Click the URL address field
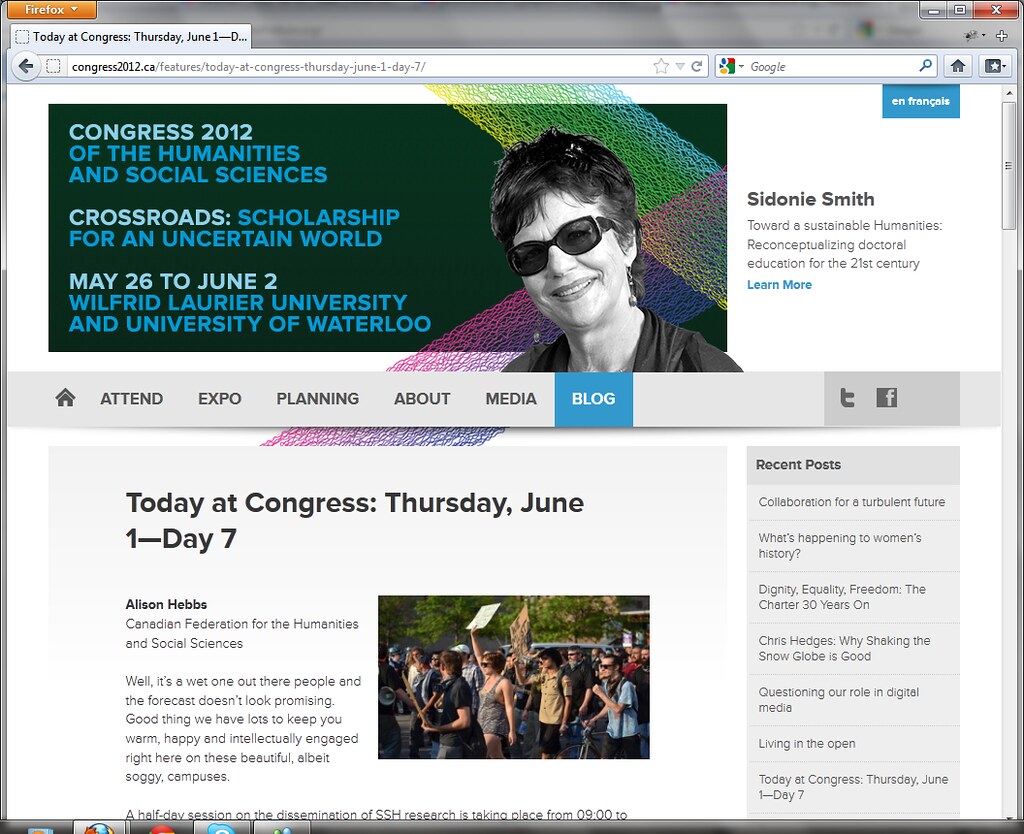Screen dimensions: 1024x834 point(359,66)
